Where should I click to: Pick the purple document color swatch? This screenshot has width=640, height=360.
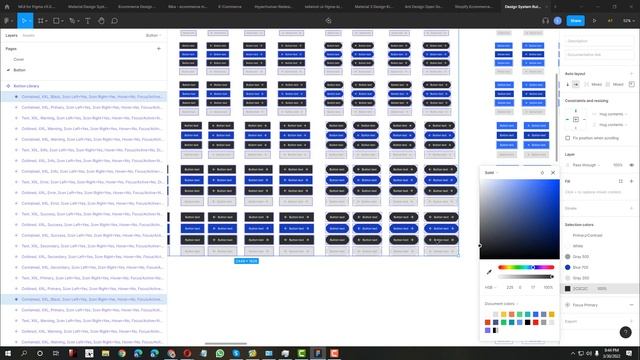(x=487, y=330)
